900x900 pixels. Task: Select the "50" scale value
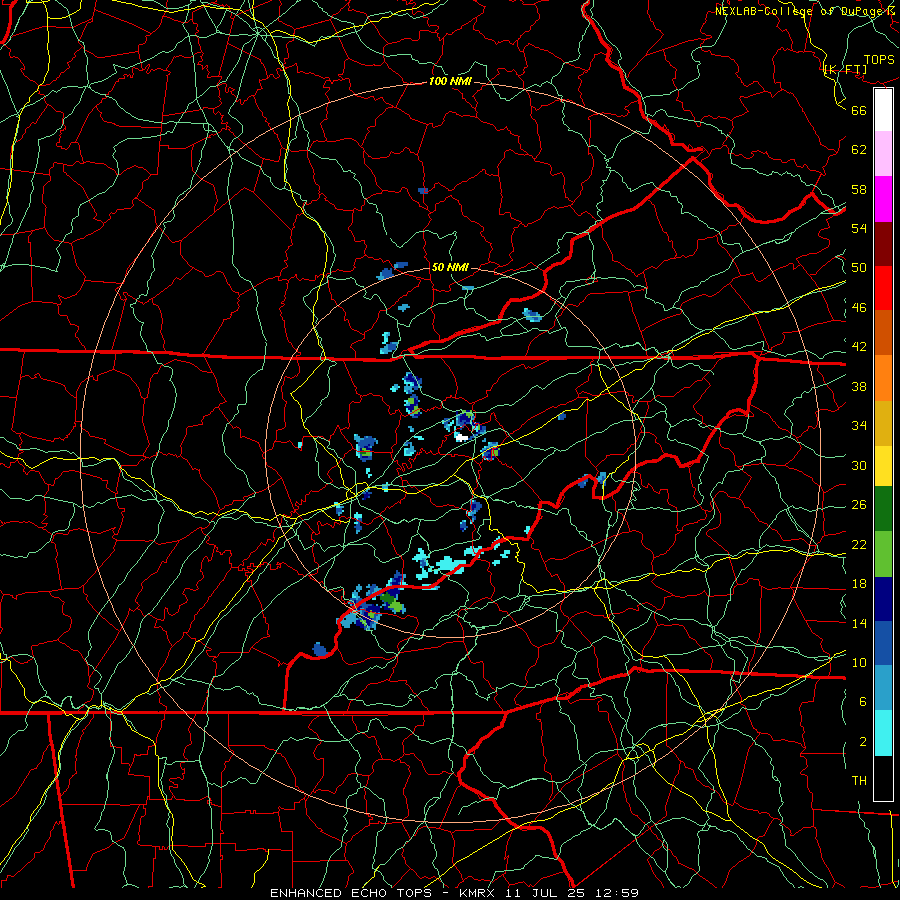[x=859, y=268]
